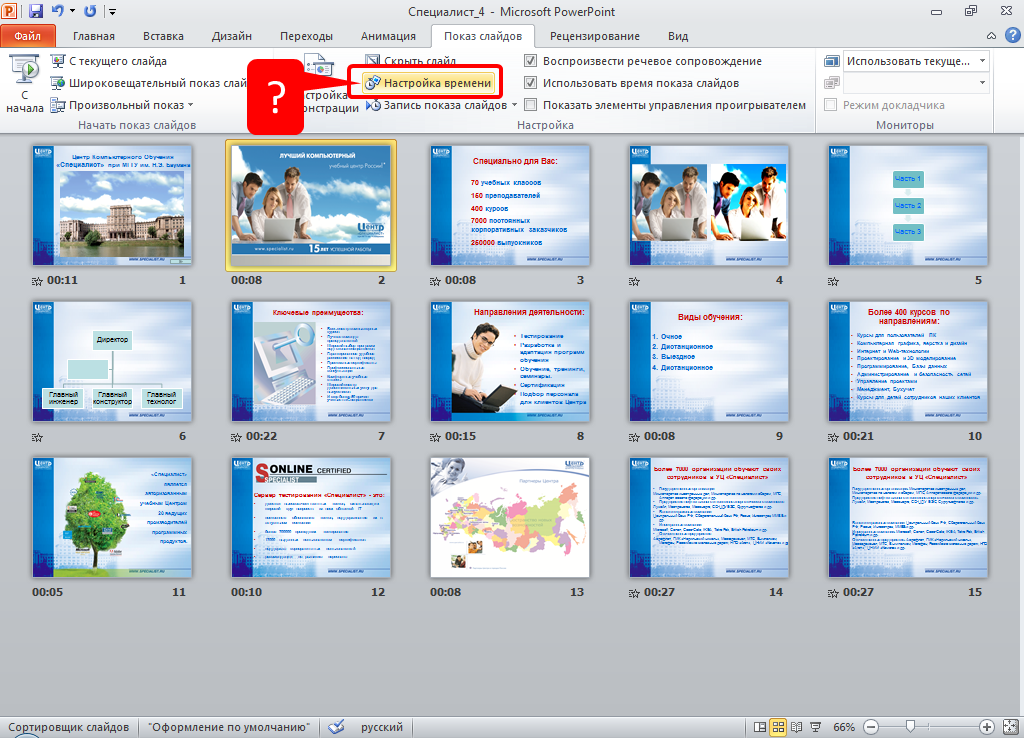Click the fit slide to window icon
The image size is (1024, 738).
pyautogui.click(x=1010, y=727)
